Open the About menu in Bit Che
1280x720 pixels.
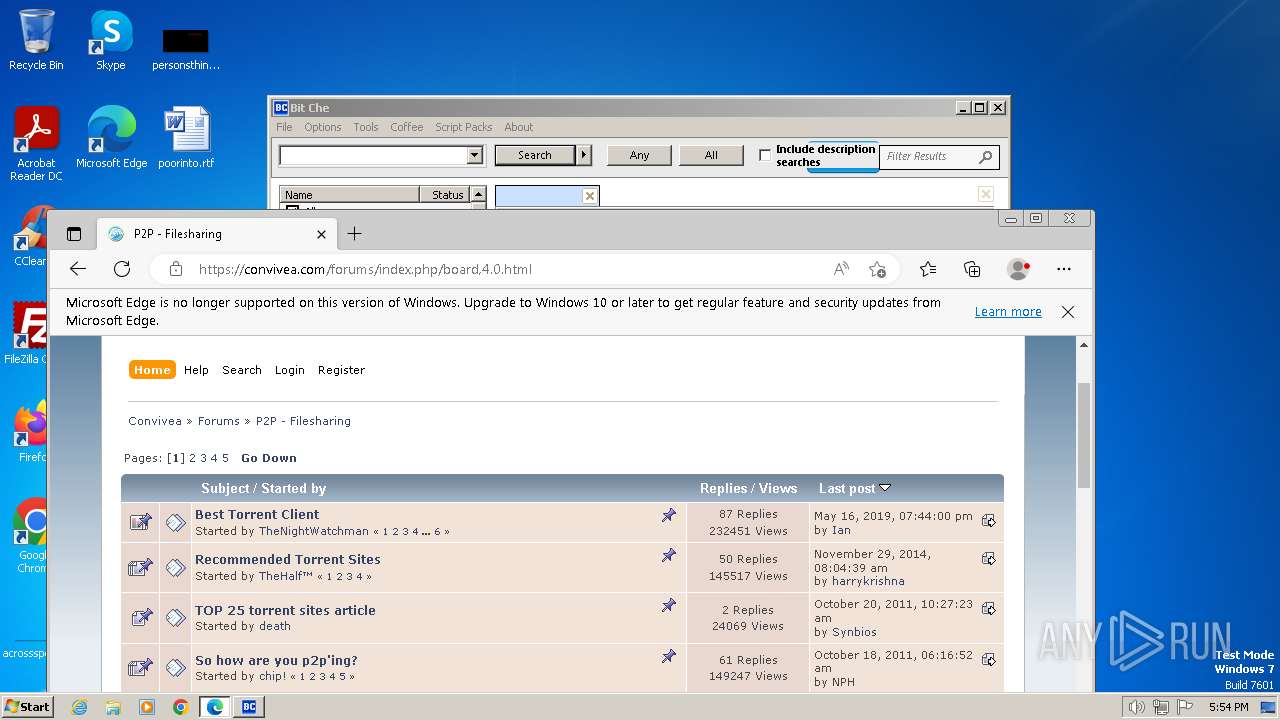pyautogui.click(x=518, y=127)
